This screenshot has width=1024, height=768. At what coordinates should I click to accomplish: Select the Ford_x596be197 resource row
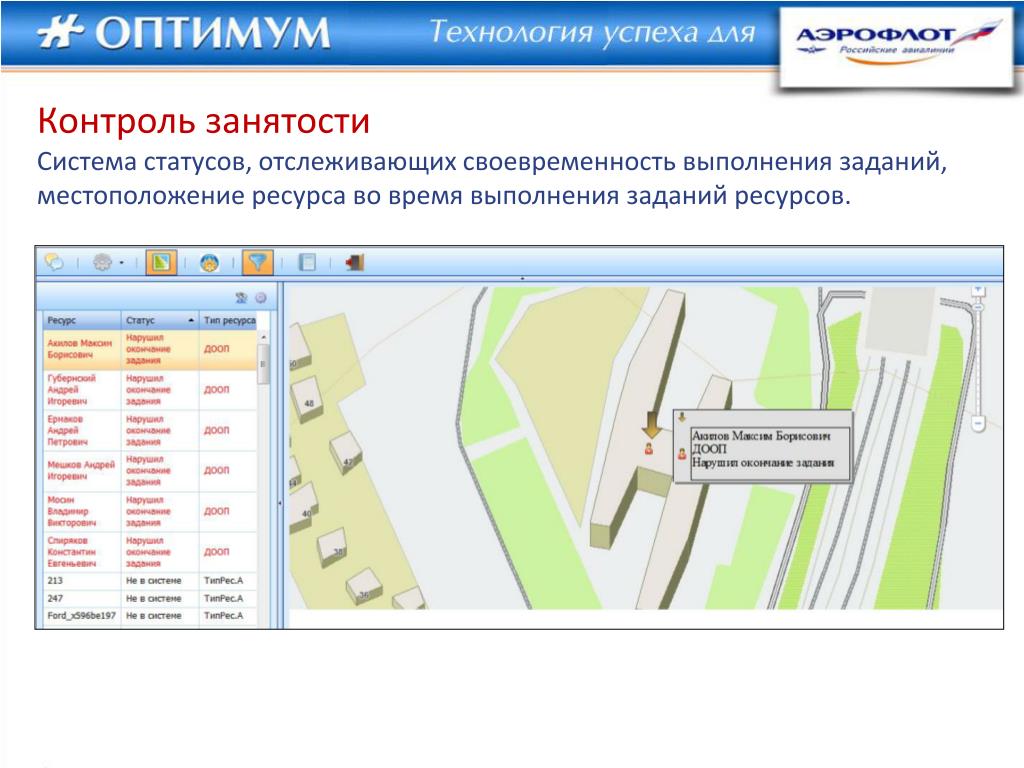click(81, 616)
